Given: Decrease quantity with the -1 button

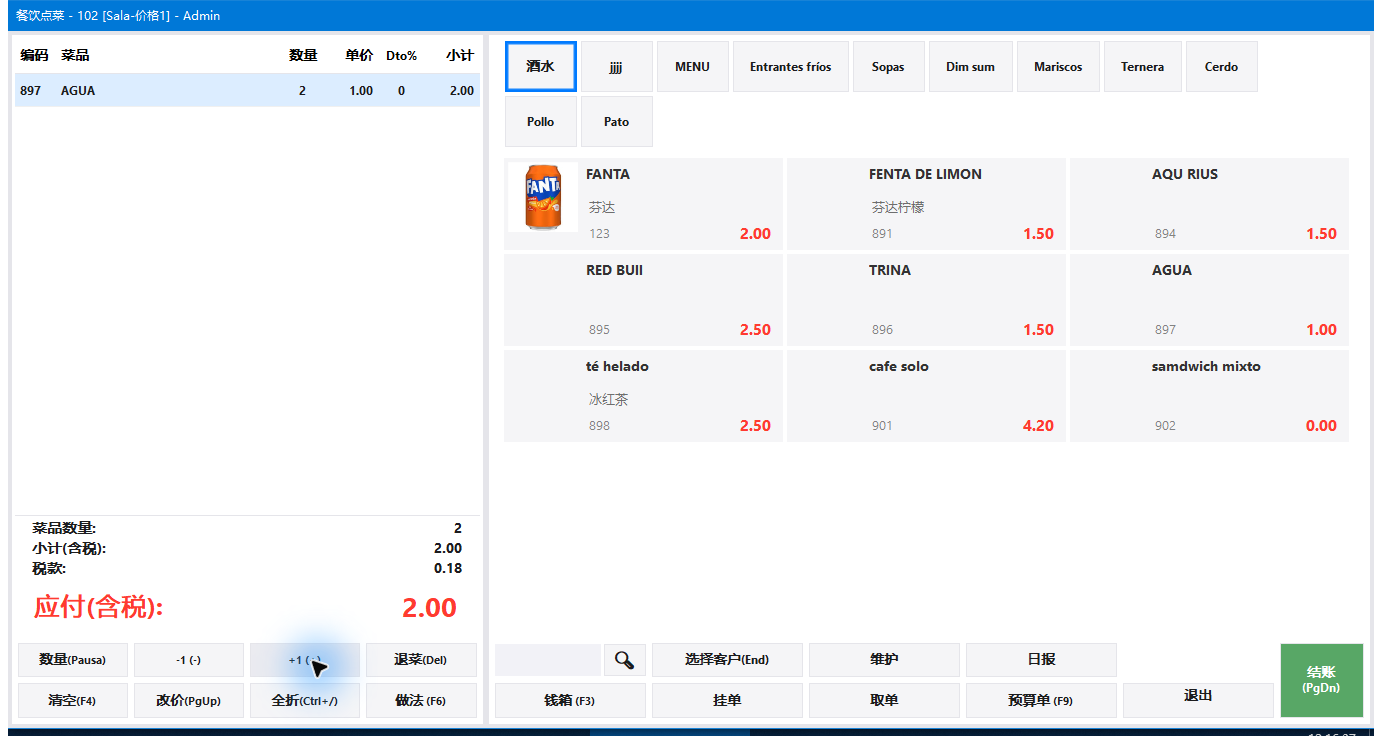Looking at the screenshot, I should point(189,660).
